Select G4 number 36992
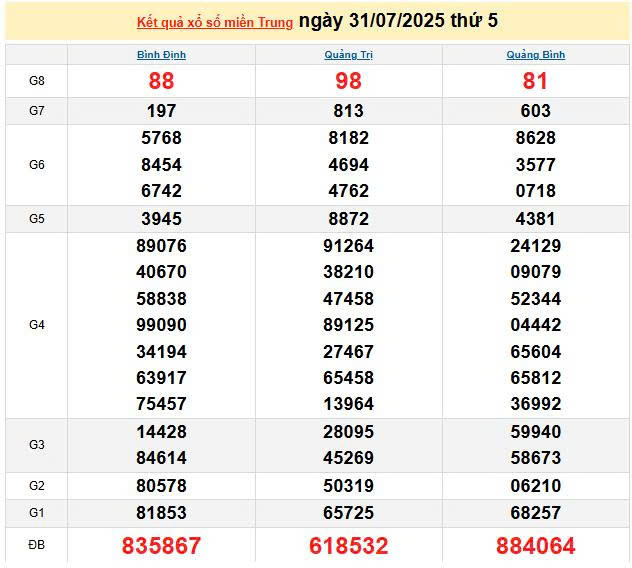 click(536, 404)
